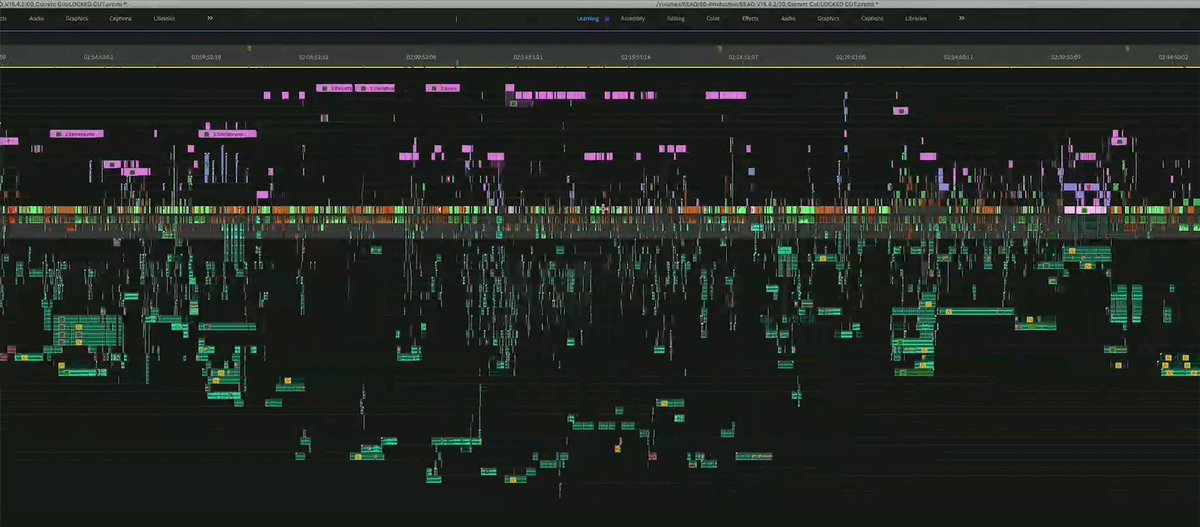Open the Learning workspace tab
The image size is (1200, 527).
[x=587, y=18]
